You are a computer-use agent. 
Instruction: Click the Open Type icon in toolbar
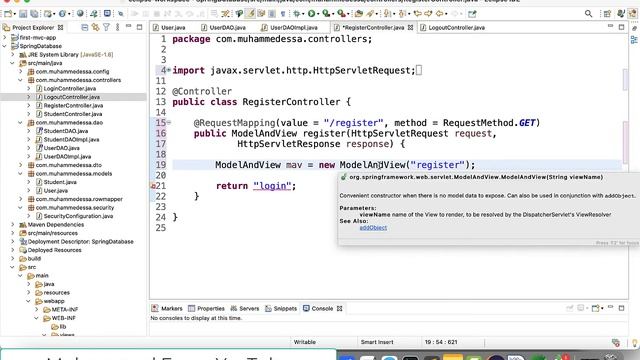pyautogui.click(x=359, y=14)
